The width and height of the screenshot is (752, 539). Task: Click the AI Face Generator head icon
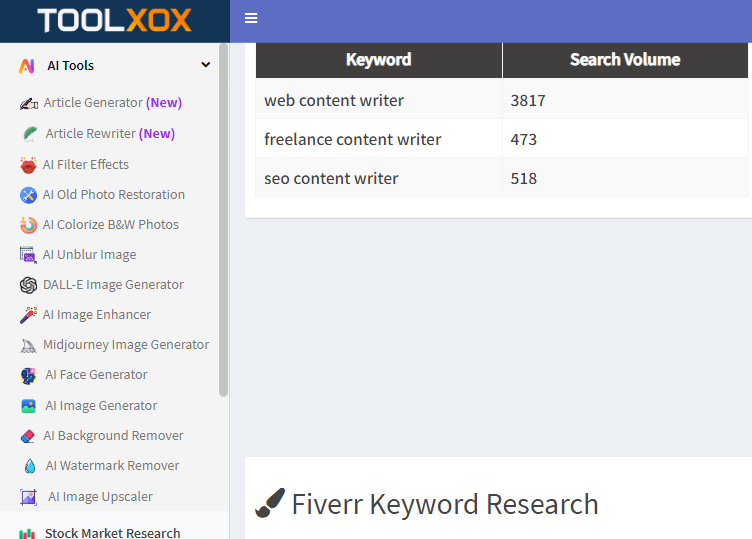coord(28,376)
